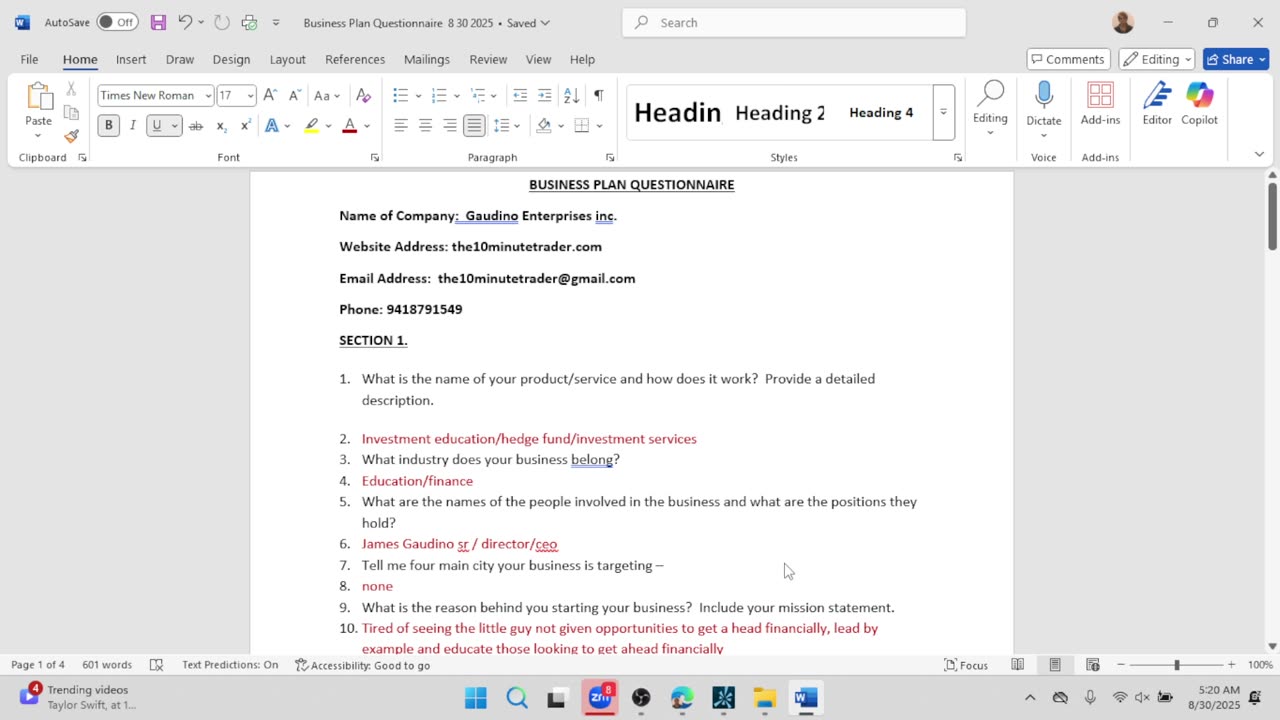This screenshot has height=720, width=1280.
Task: Toggle Bold formatting button
Action: (108, 125)
